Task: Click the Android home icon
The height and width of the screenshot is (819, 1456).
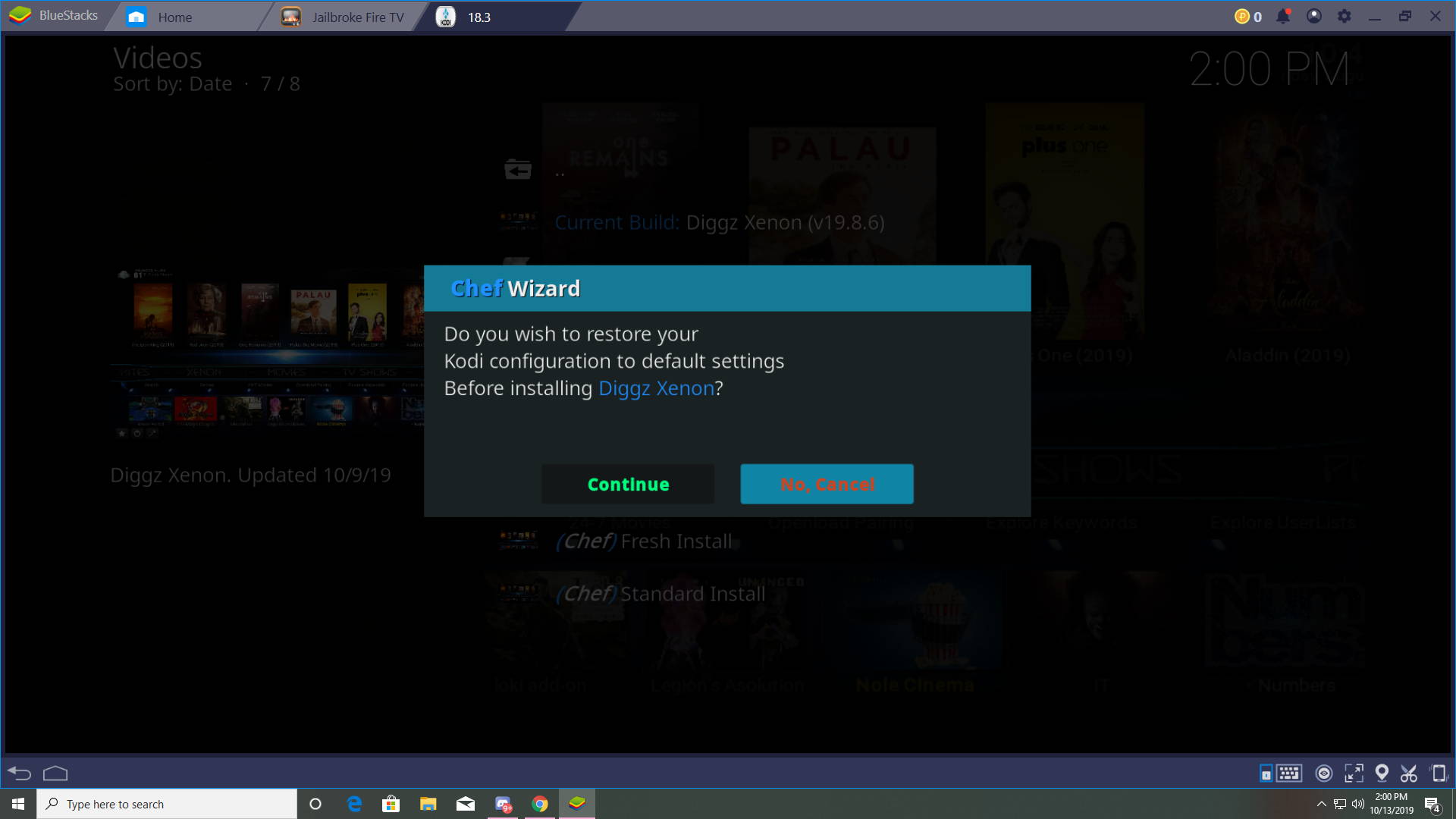Action: pyautogui.click(x=55, y=773)
